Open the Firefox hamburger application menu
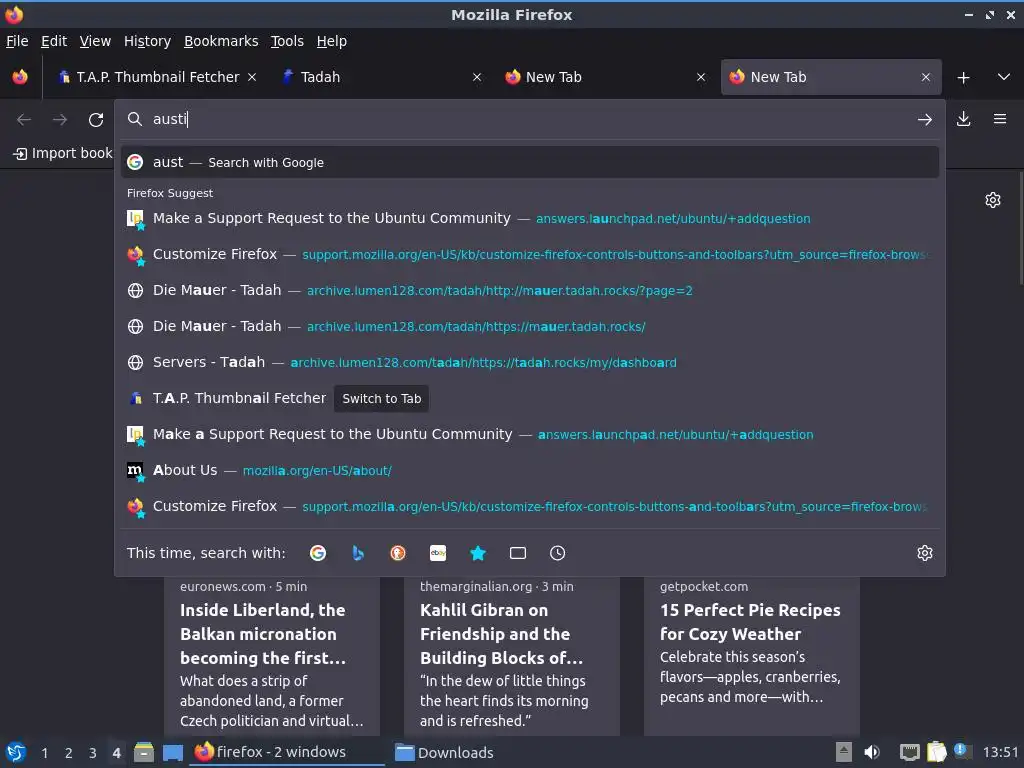 [999, 119]
